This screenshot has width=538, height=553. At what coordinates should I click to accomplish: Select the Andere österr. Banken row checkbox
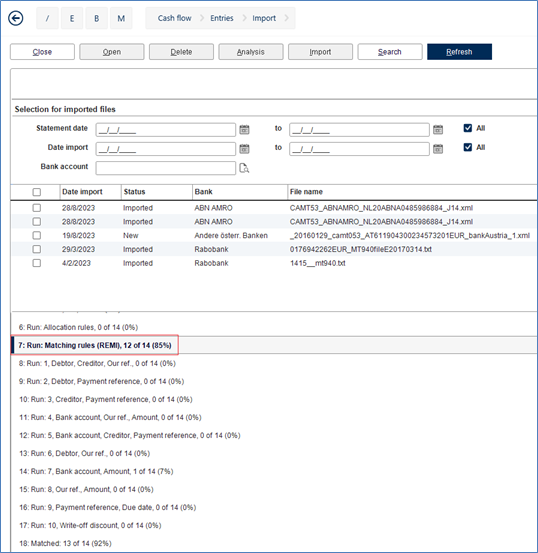(x=37, y=235)
